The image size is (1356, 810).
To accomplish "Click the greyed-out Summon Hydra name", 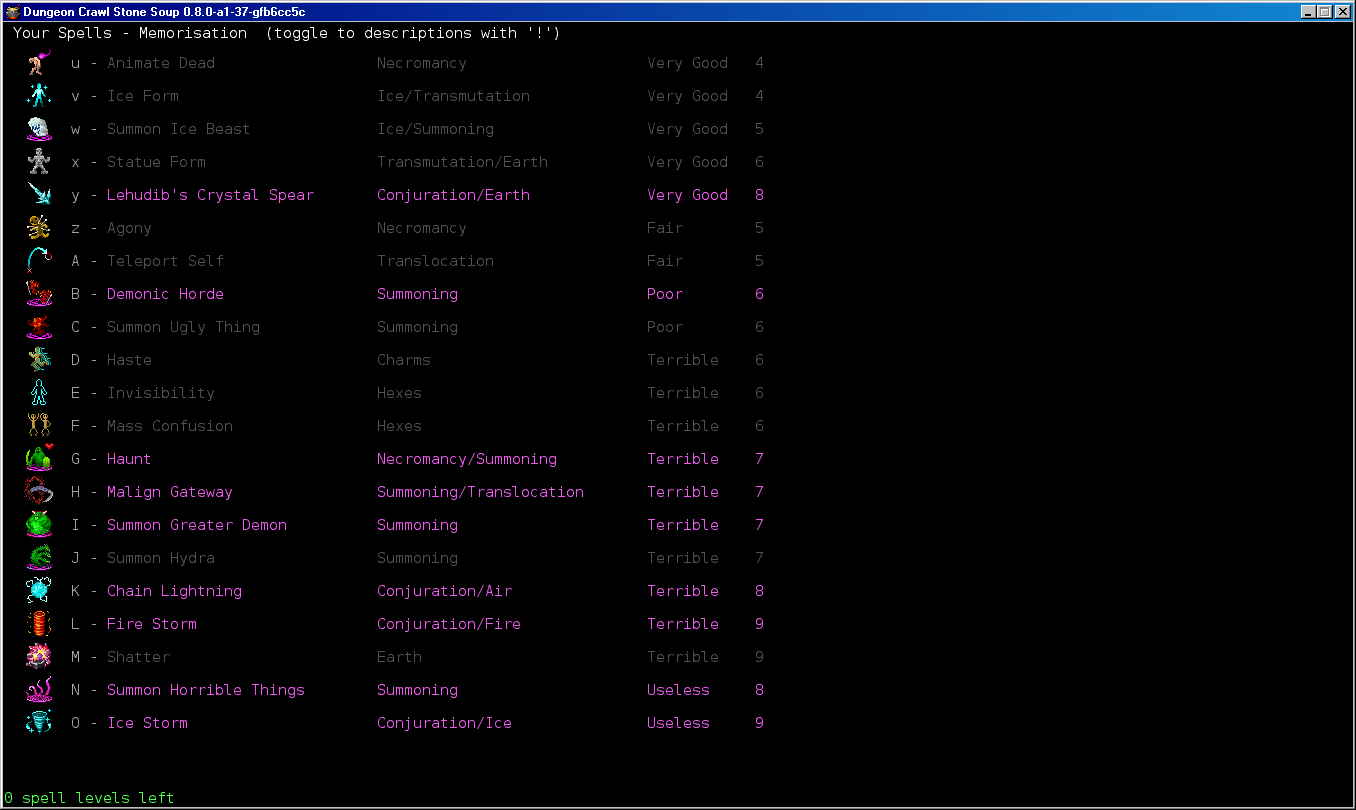I will [x=161, y=558].
